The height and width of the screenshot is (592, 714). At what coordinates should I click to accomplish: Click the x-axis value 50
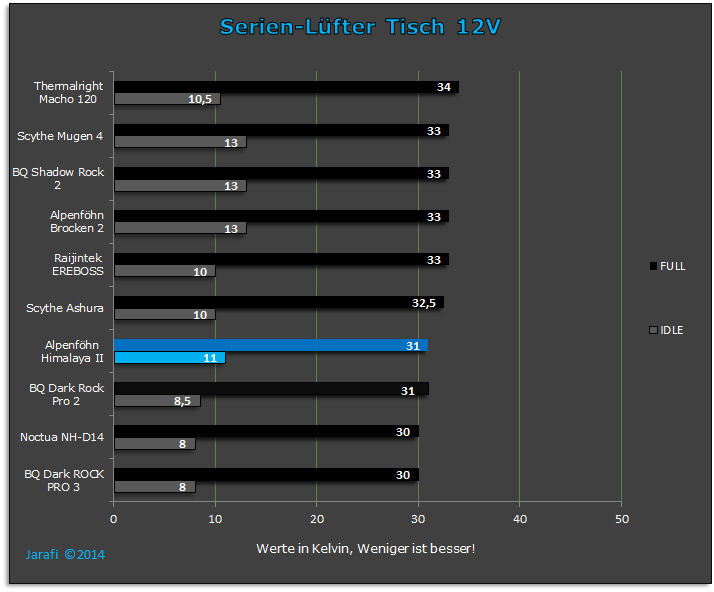coord(622,519)
